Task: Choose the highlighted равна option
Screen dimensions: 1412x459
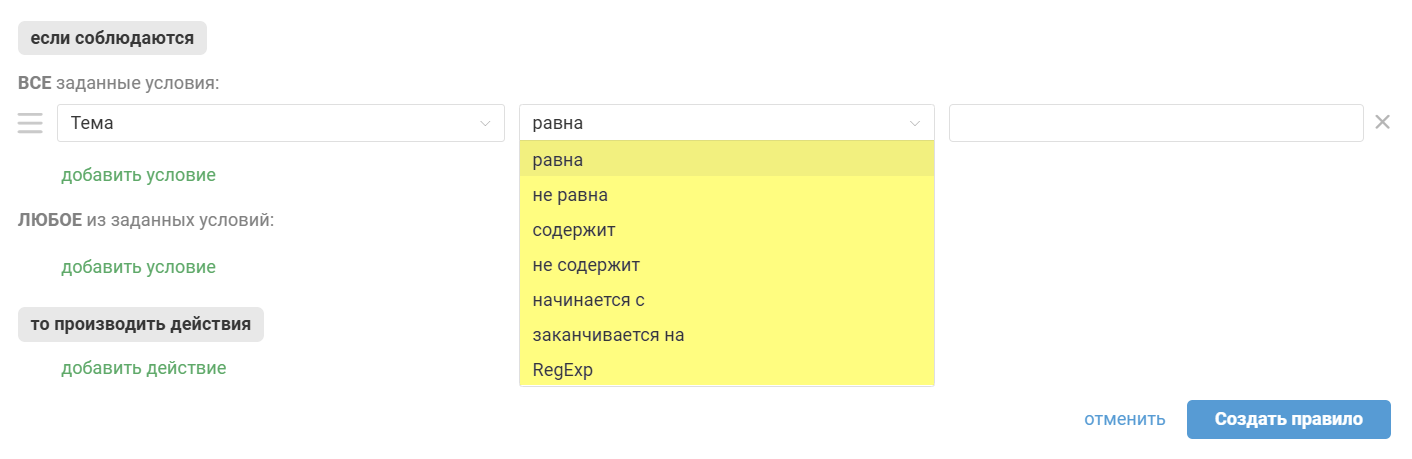Action: click(726, 159)
